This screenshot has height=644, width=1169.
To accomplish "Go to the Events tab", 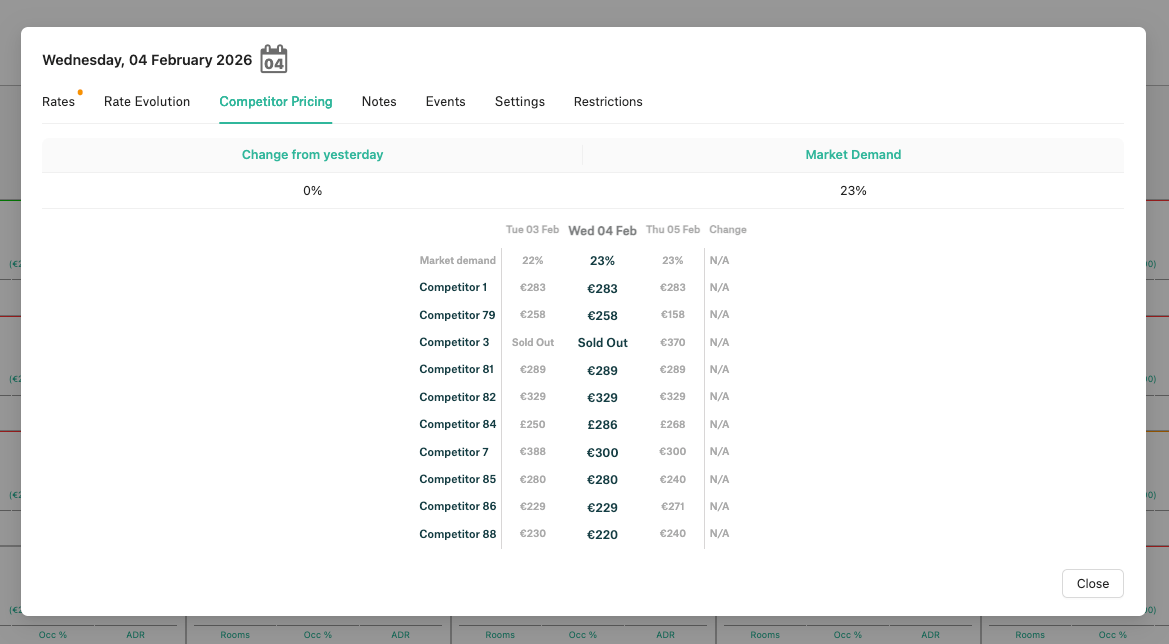I will tap(446, 101).
